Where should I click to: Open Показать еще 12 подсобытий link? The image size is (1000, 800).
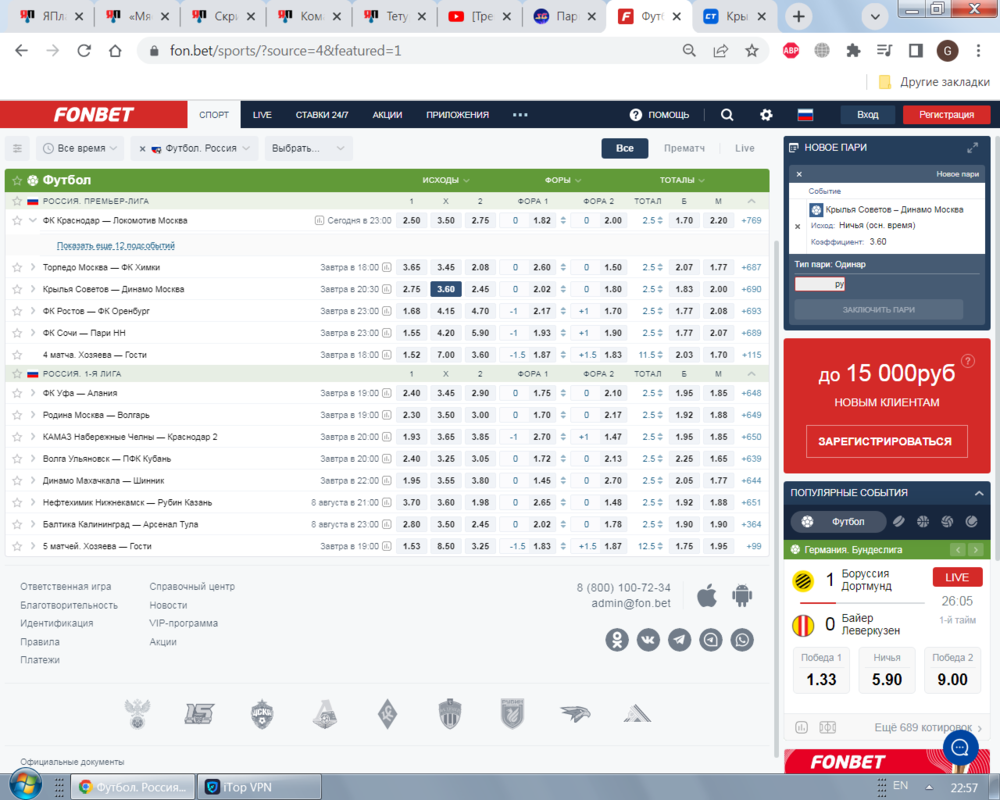tap(115, 246)
